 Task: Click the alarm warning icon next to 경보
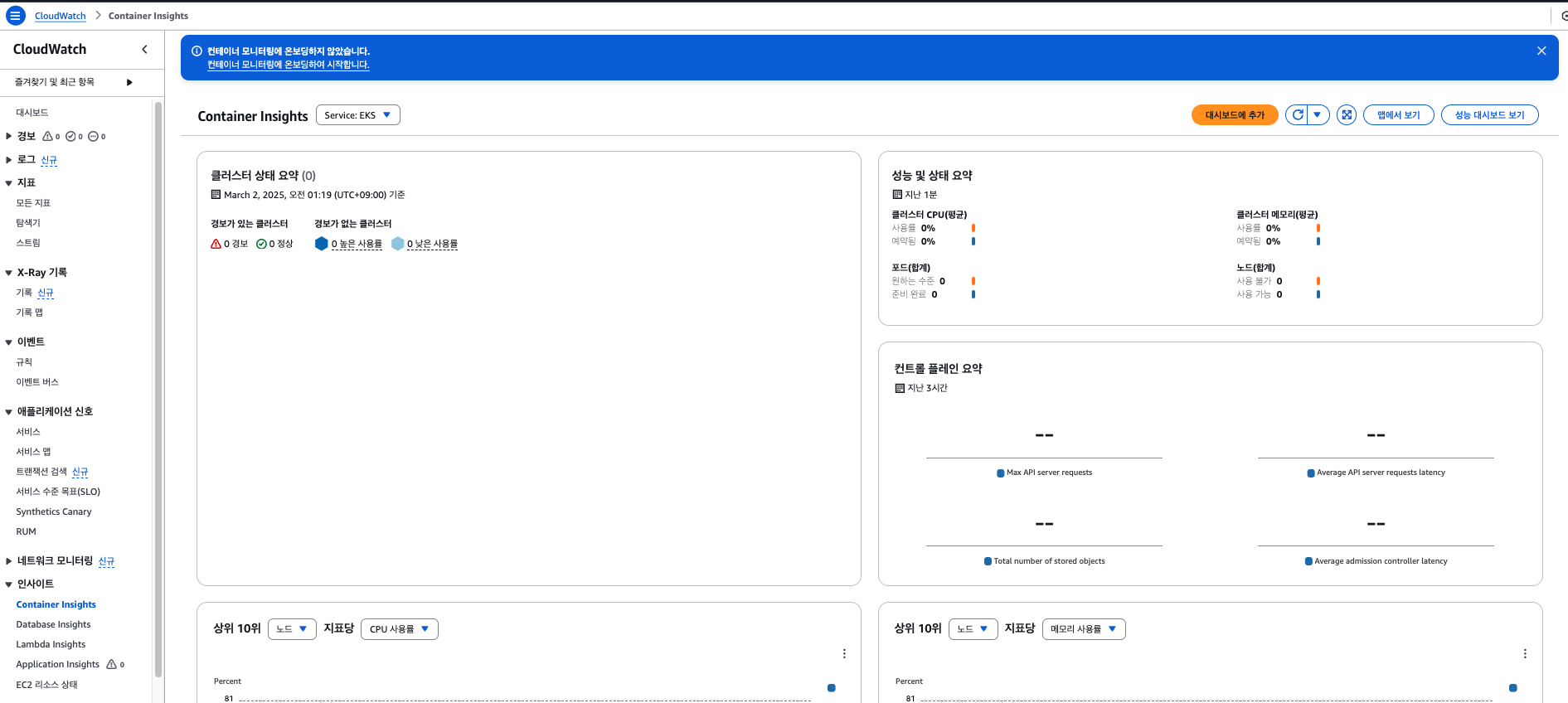click(x=47, y=136)
